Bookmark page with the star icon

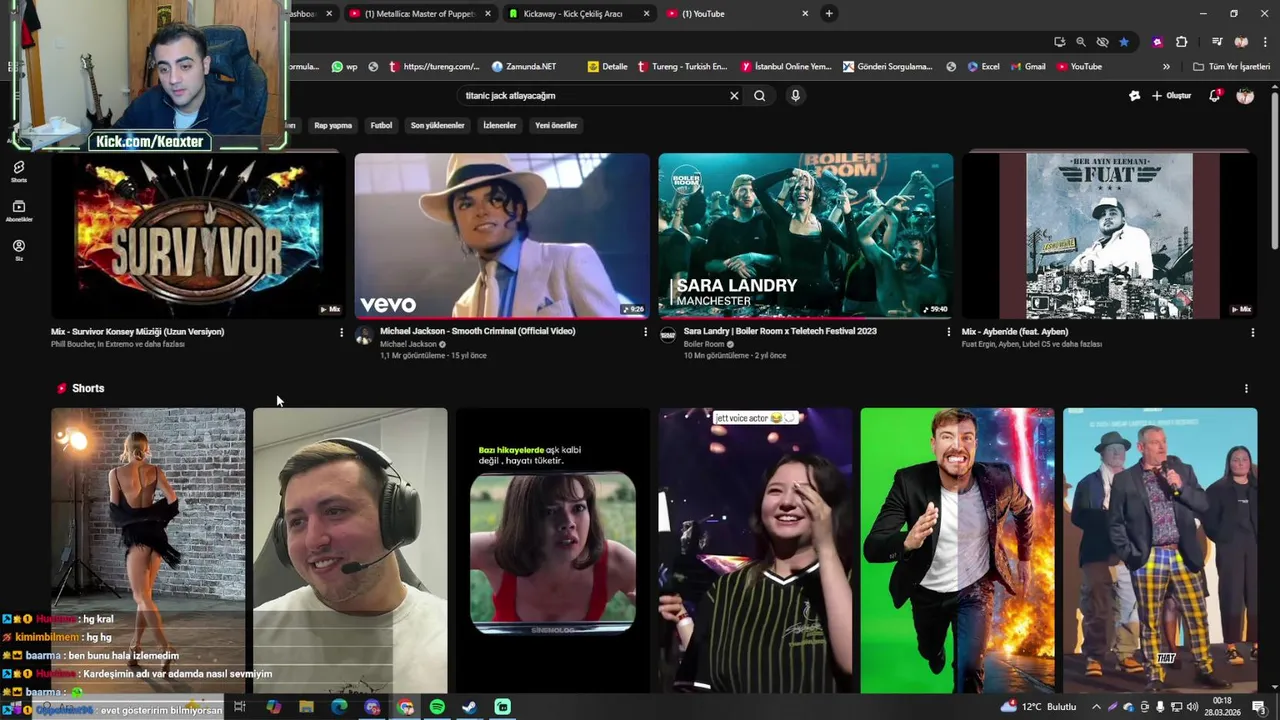(x=1124, y=42)
